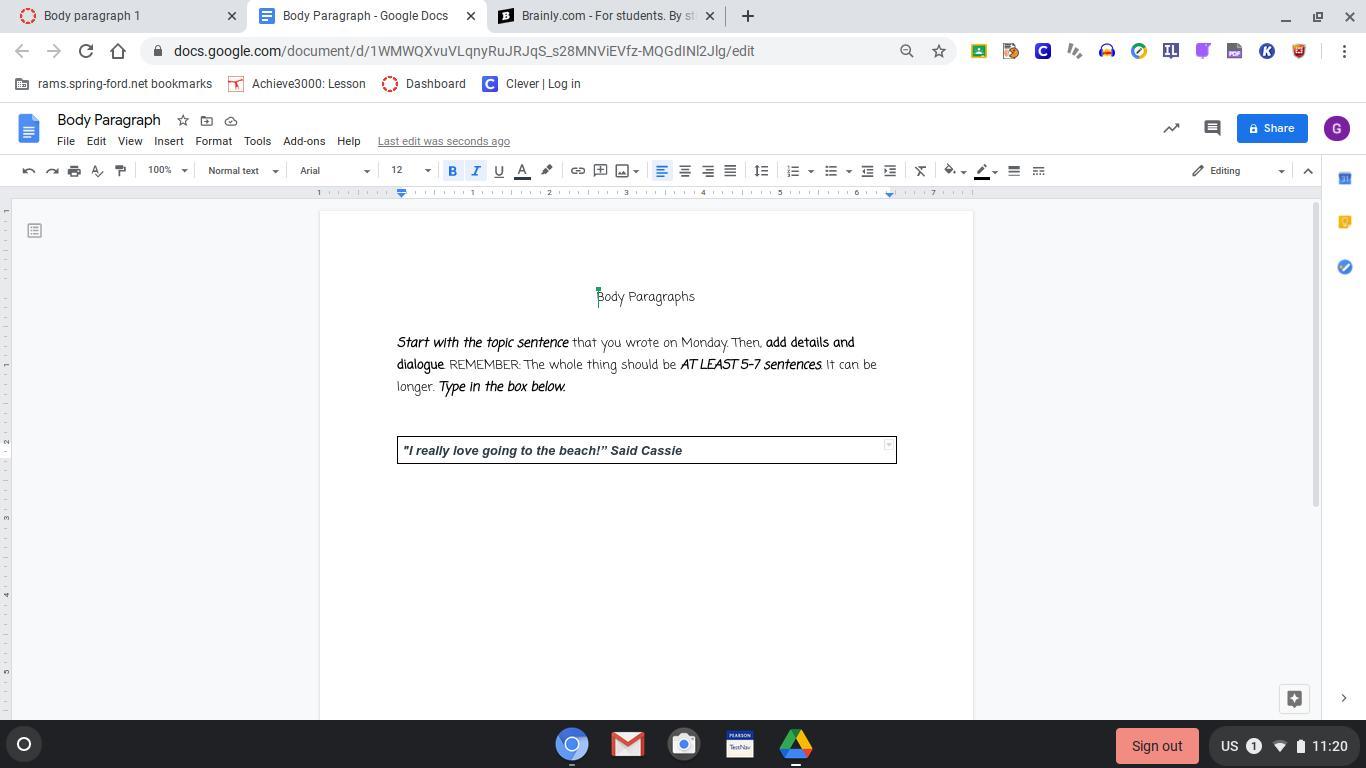This screenshot has width=1366, height=768.
Task: Expand the numbered list options arrow
Action: tap(811, 171)
